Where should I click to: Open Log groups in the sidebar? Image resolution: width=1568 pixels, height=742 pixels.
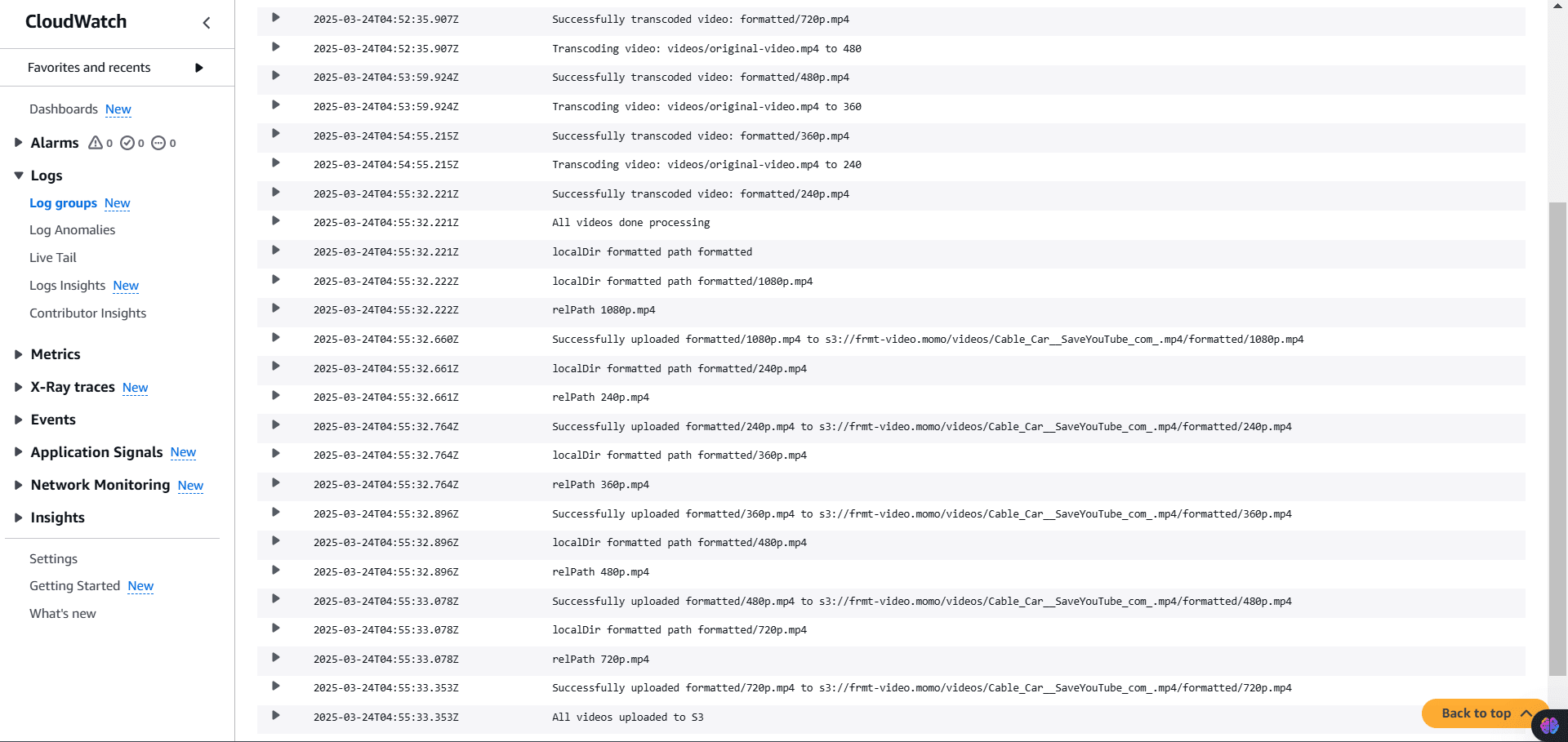[63, 203]
